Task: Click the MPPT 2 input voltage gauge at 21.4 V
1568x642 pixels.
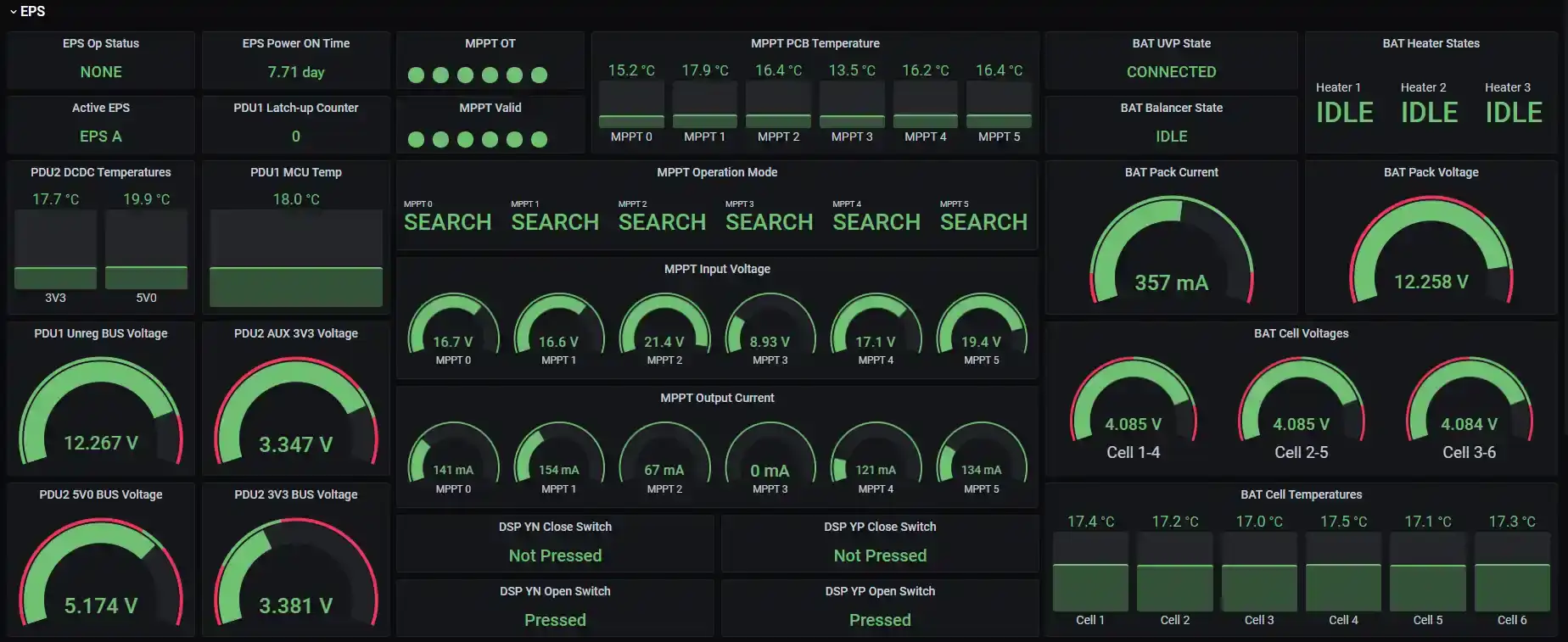Action: click(x=664, y=324)
